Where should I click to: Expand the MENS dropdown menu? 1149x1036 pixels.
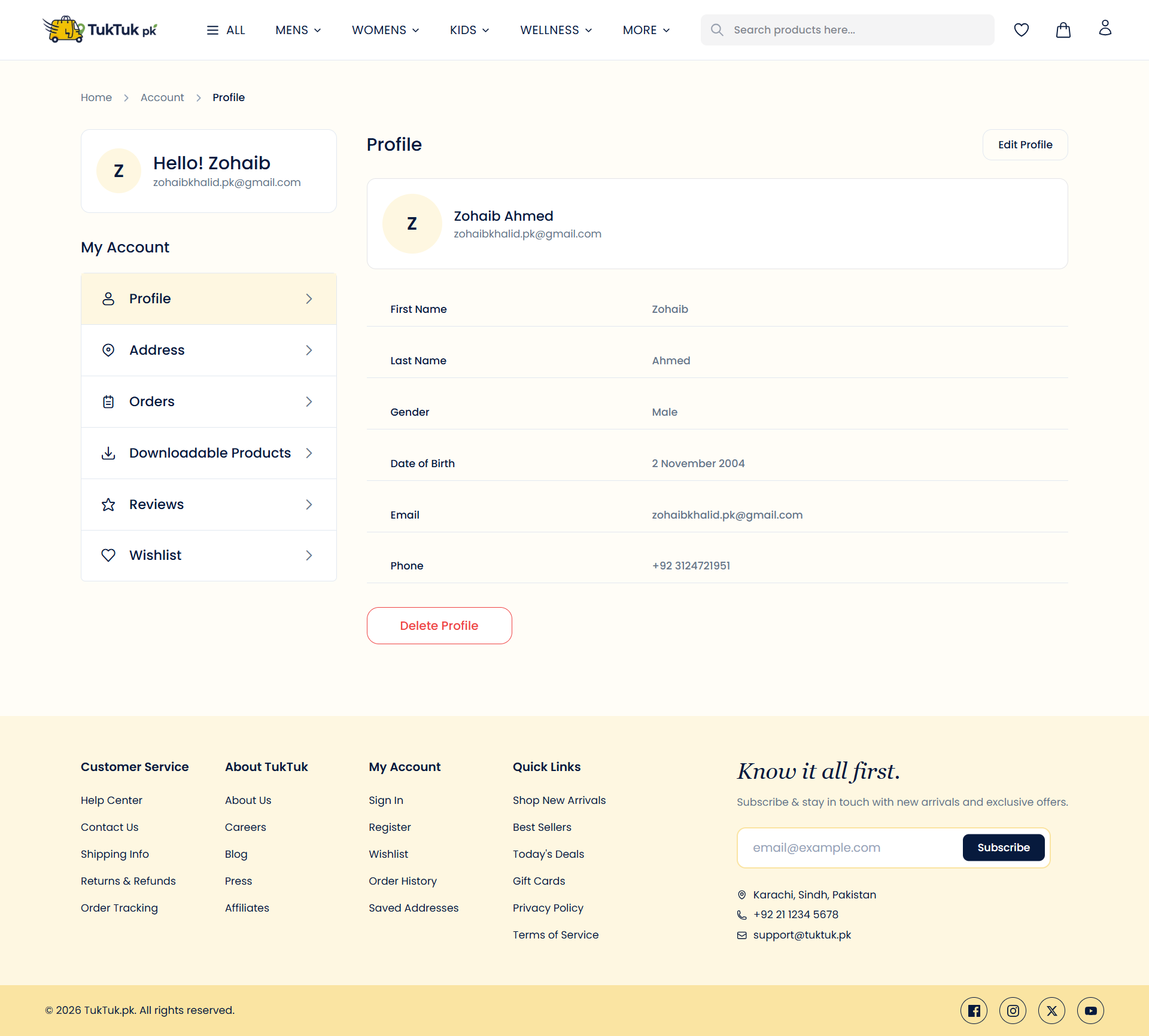click(x=298, y=30)
